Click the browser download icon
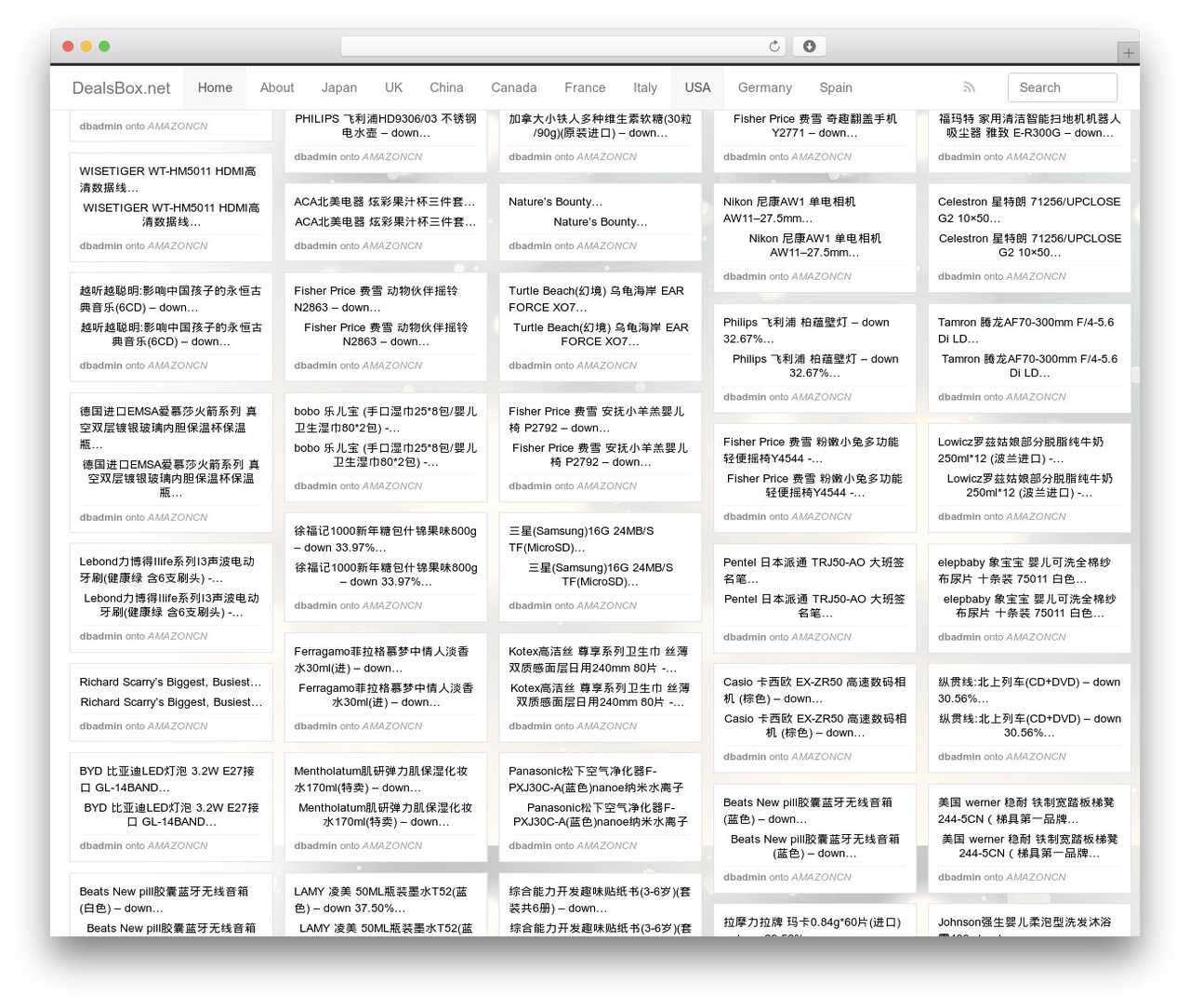Image resolution: width=1190 pixels, height=1008 pixels. 810,46
